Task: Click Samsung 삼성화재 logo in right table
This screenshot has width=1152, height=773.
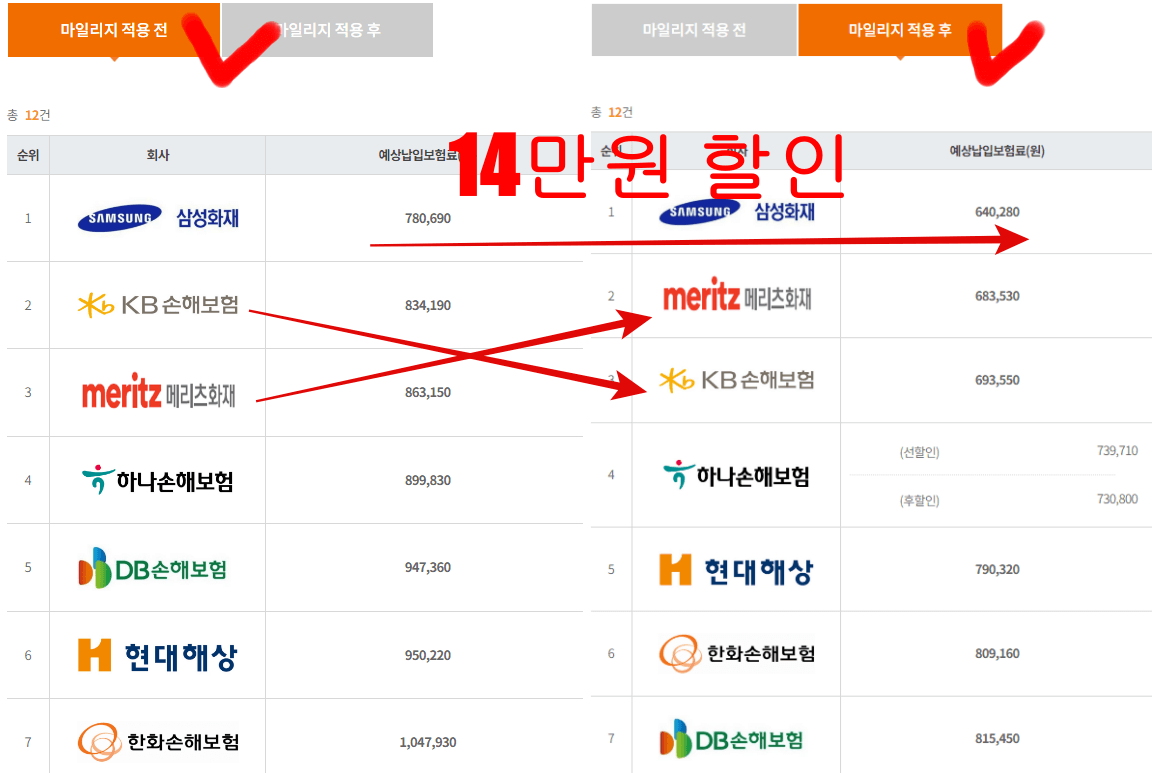Action: pyautogui.click(x=737, y=212)
